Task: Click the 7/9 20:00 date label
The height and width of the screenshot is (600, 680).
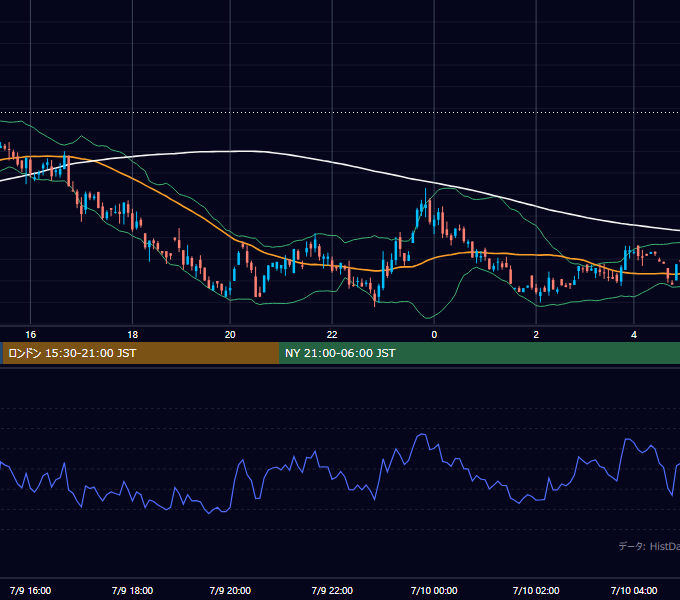Action: 230,590
